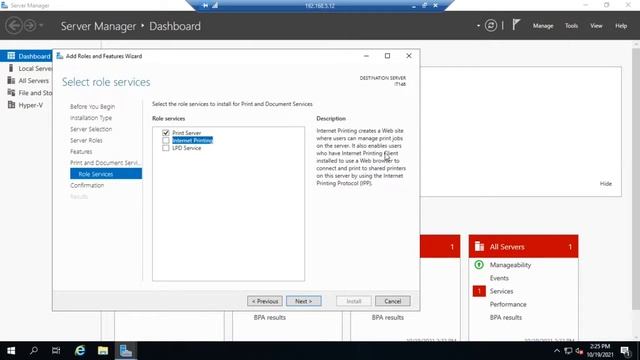Image resolution: width=640 pixels, height=360 pixels.
Task: Show hidden system tray icons
Action: point(557,351)
